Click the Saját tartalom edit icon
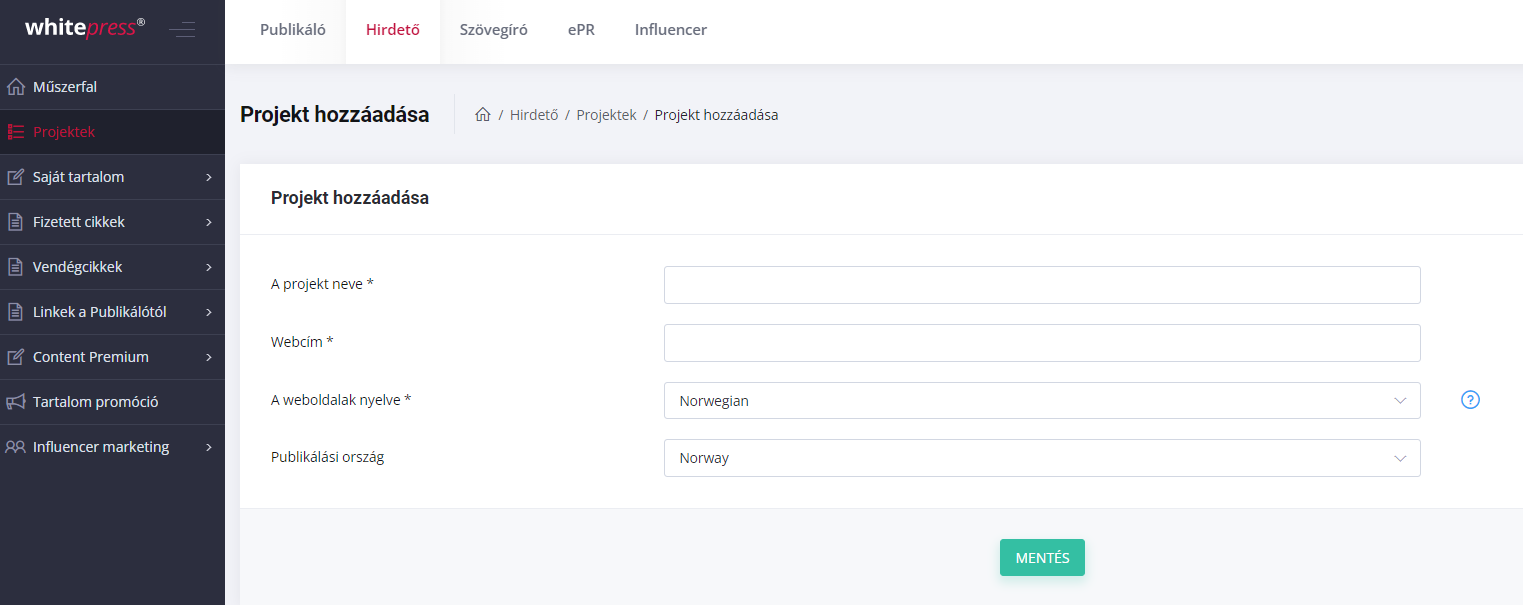1523x605 pixels. point(15,177)
